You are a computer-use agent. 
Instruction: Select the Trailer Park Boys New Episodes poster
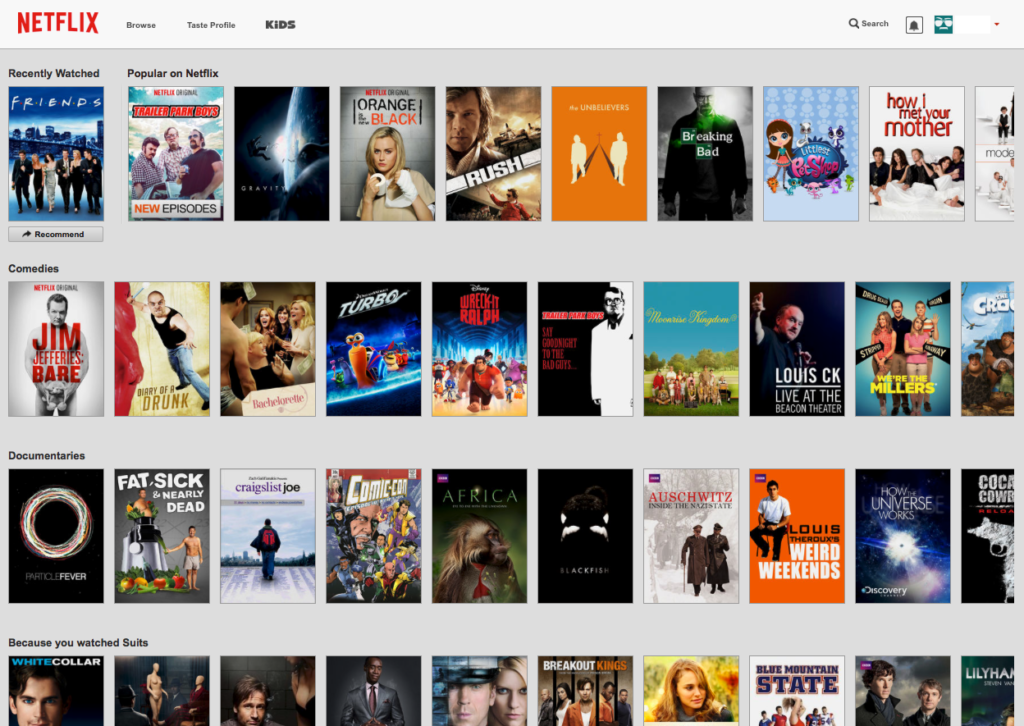(176, 154)
